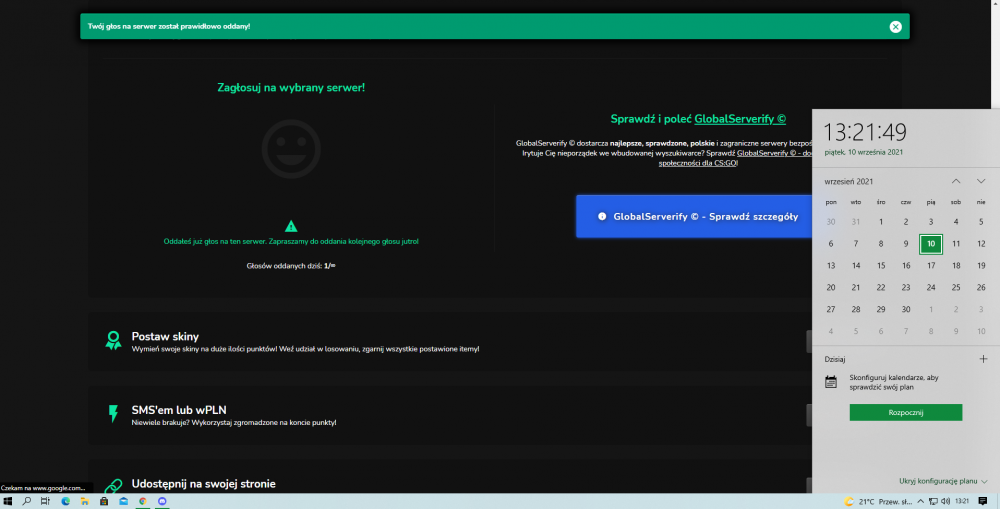Click info icon on blue button

tap(601, 217)
